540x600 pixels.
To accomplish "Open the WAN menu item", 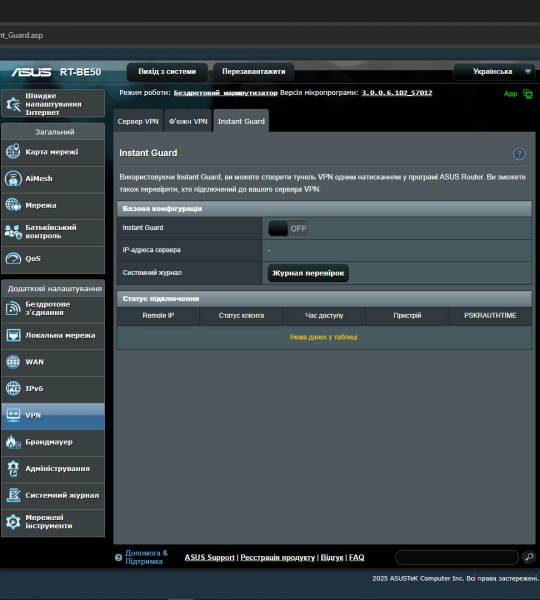I will [53, 362].
